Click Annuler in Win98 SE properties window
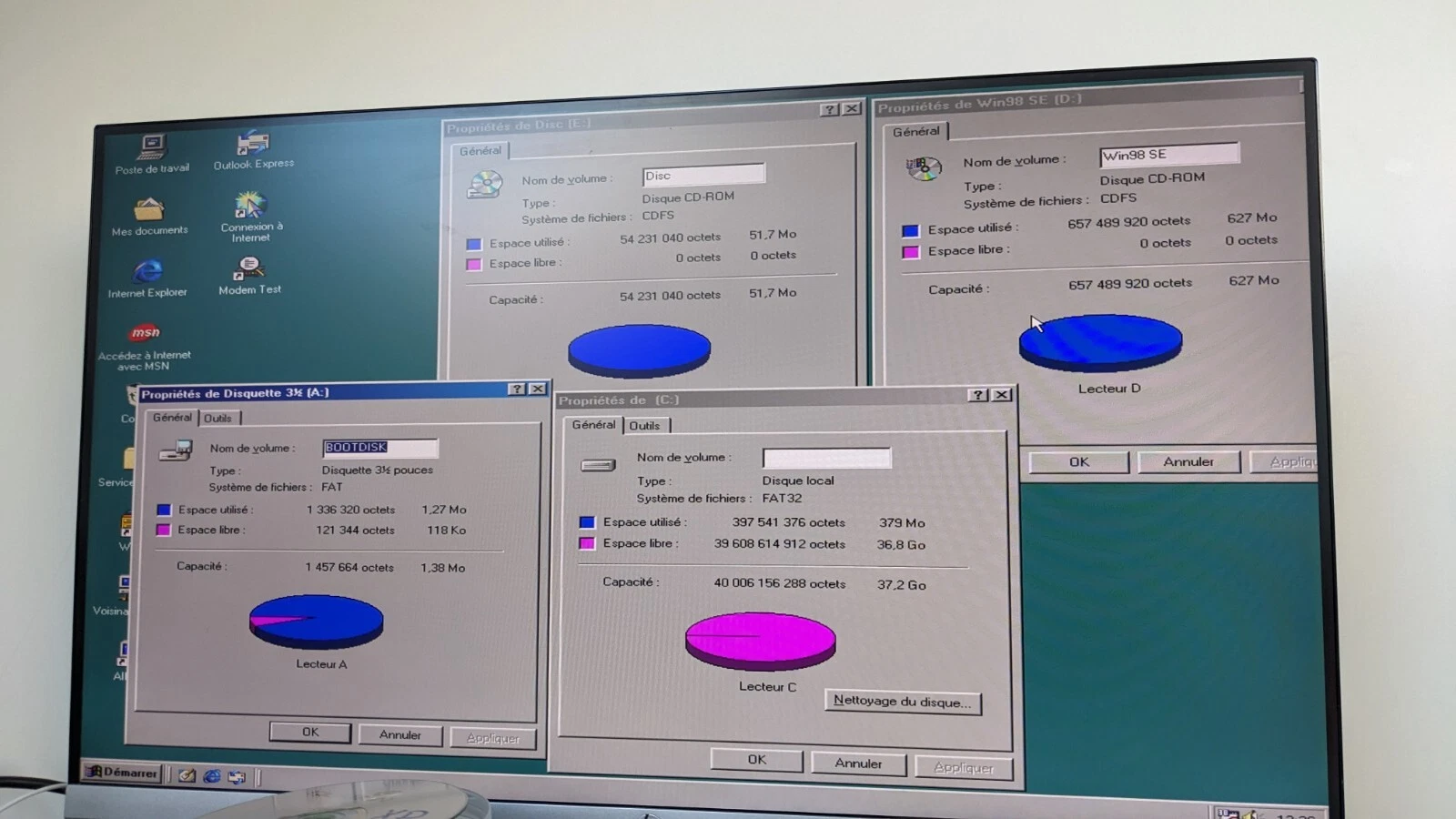Viewport: 1456px width, 819px height. [1188, 461]
